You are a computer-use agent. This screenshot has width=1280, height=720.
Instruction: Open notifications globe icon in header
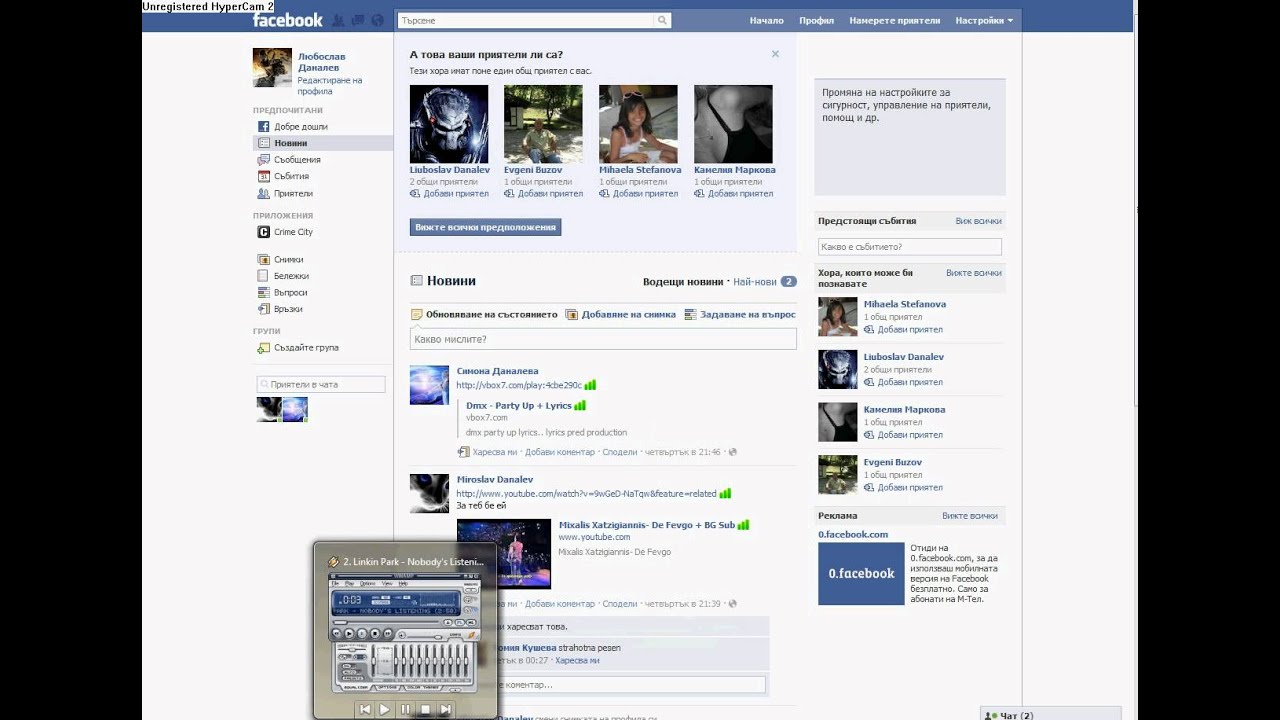pyautogui.click(x=377, y=20)
